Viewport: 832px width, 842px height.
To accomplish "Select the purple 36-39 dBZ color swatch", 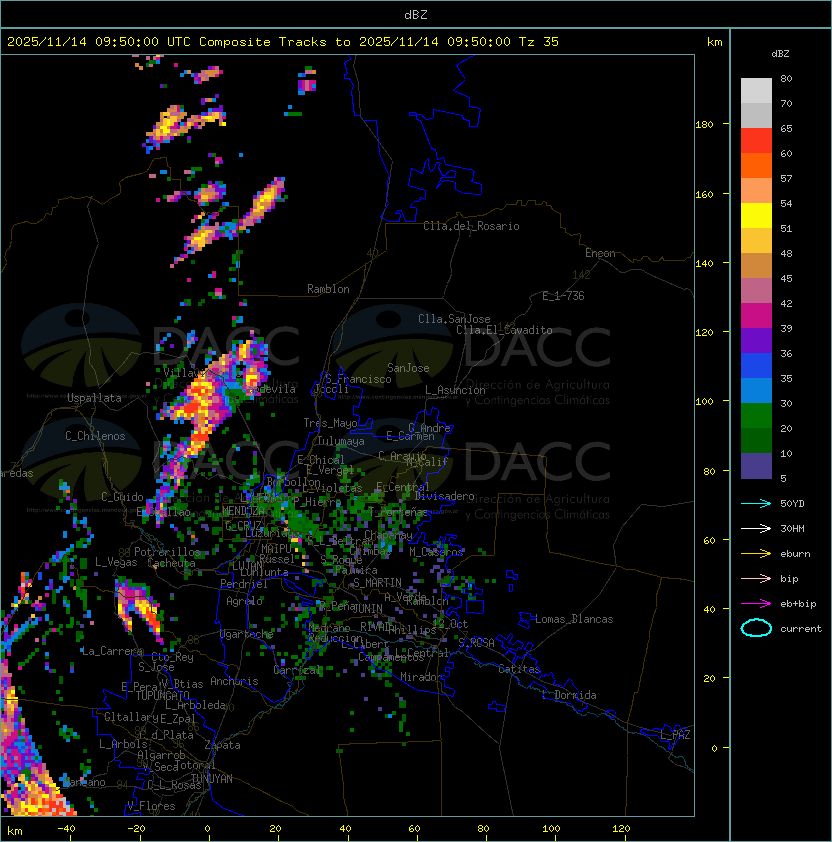I will point(756,341).
